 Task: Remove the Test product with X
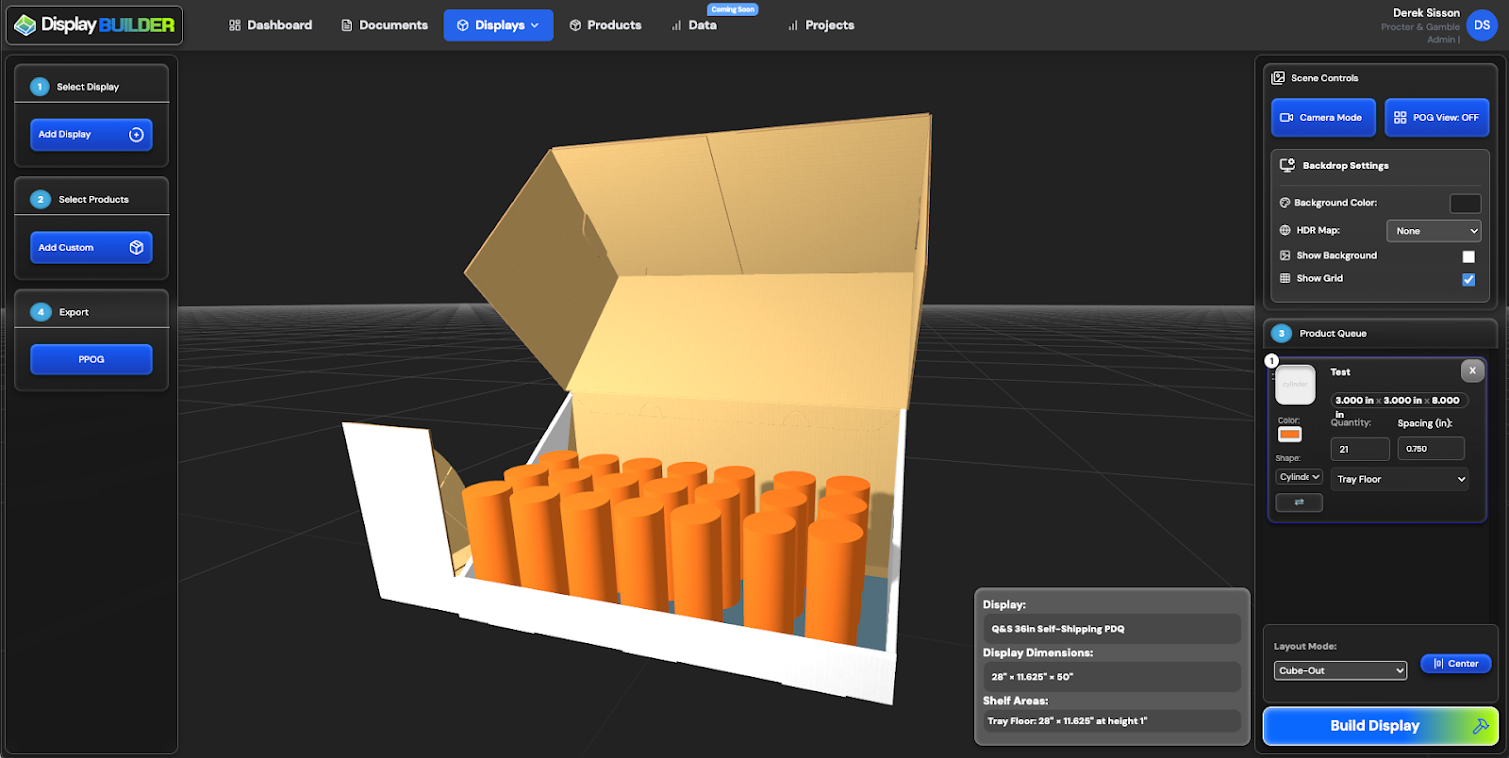pos(1472,370)
